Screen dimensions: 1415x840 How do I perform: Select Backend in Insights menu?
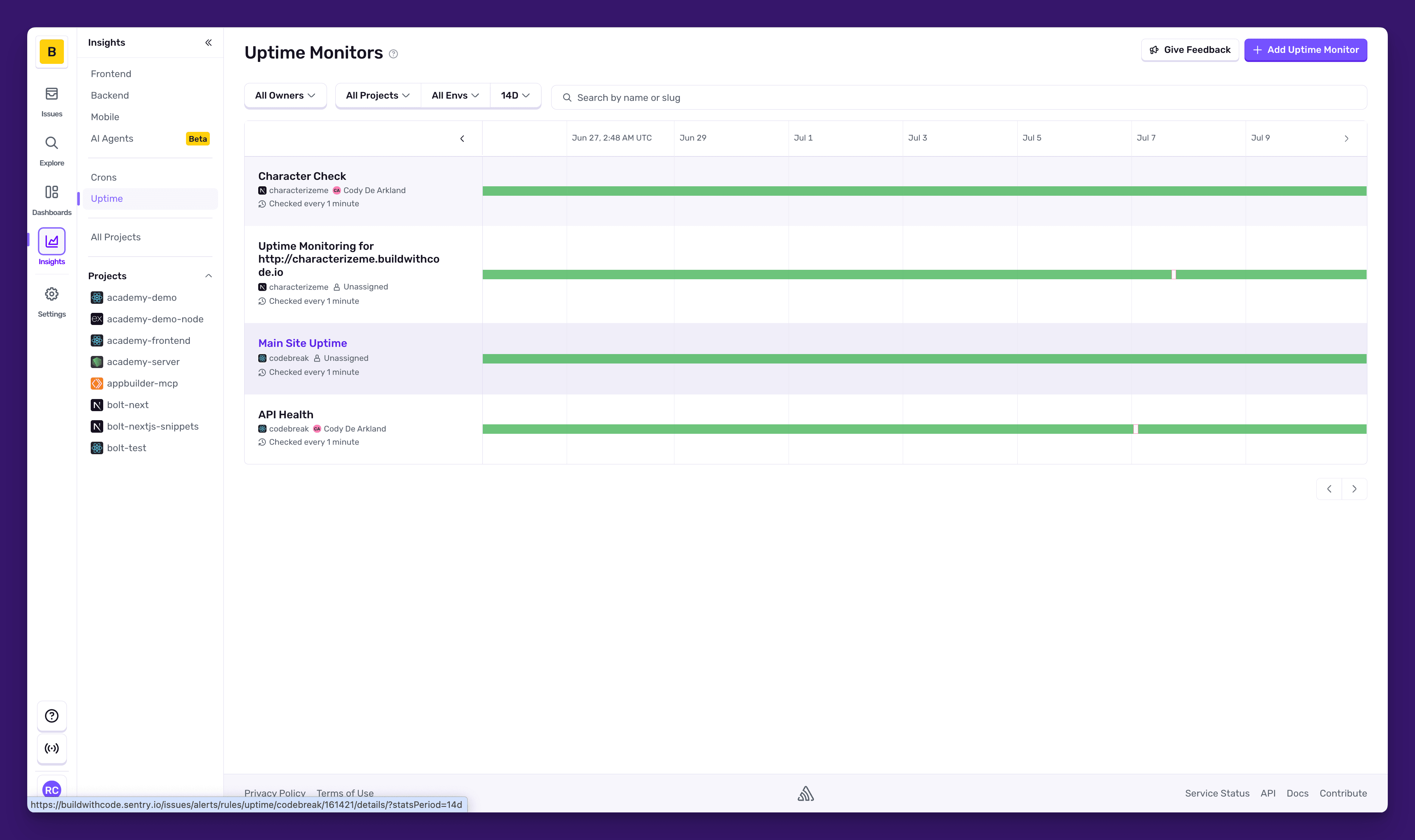[x=110, y=95]
